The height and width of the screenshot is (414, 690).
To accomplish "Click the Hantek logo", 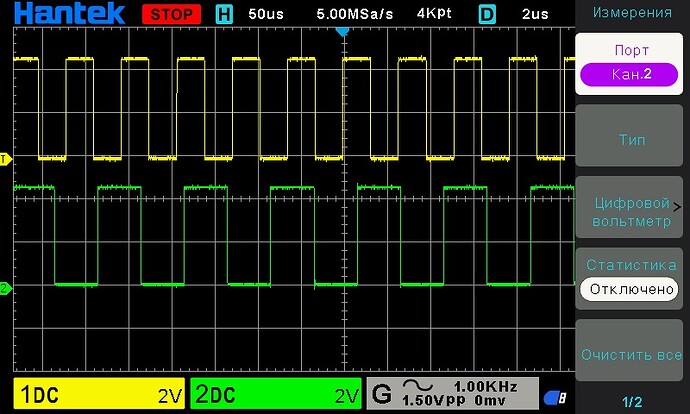I will click(70, 14).
